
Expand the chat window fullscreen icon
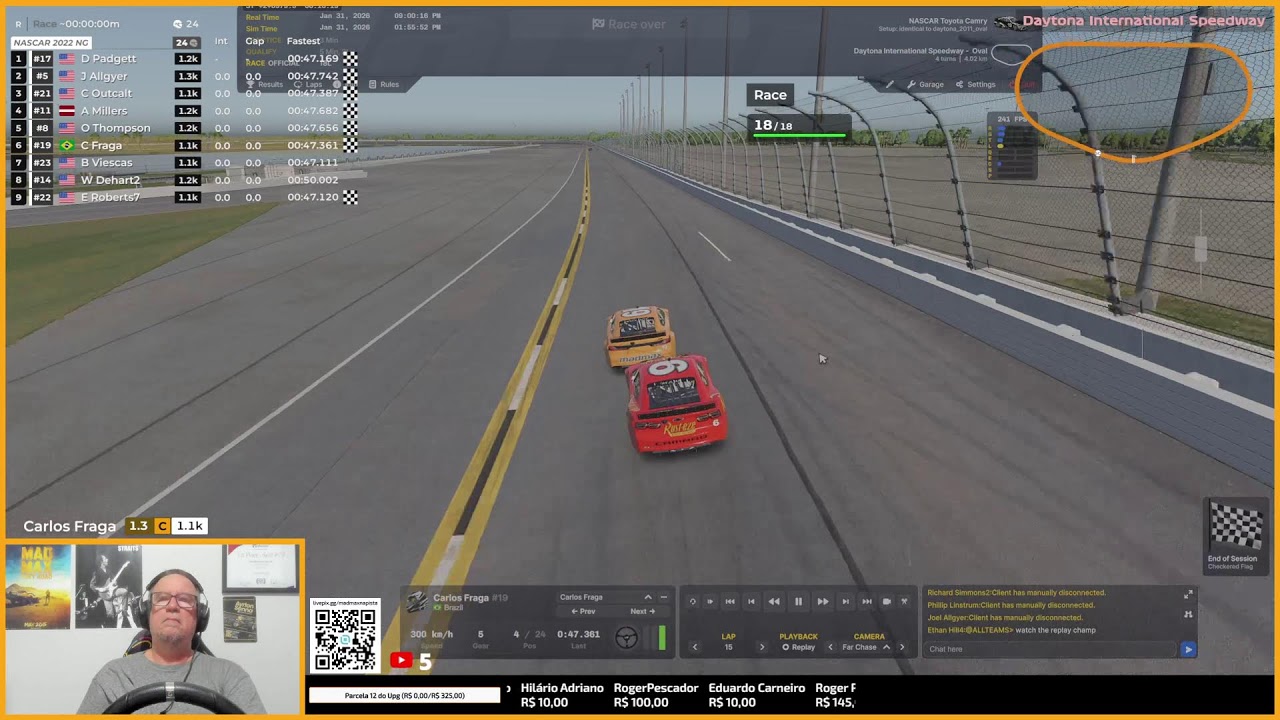(1188, 595)
